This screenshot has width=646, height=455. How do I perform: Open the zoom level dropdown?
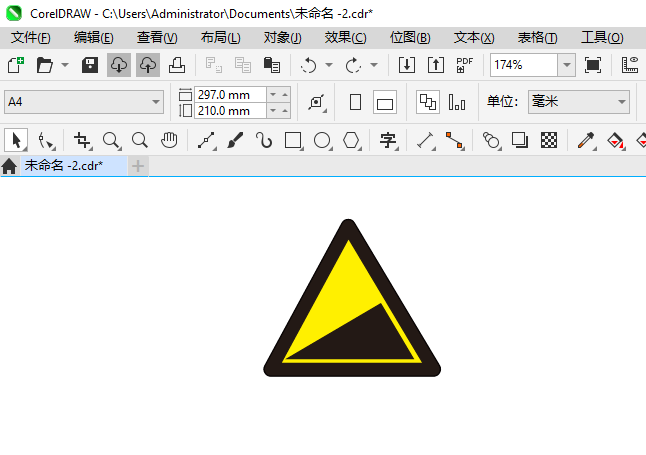(566, 65)
